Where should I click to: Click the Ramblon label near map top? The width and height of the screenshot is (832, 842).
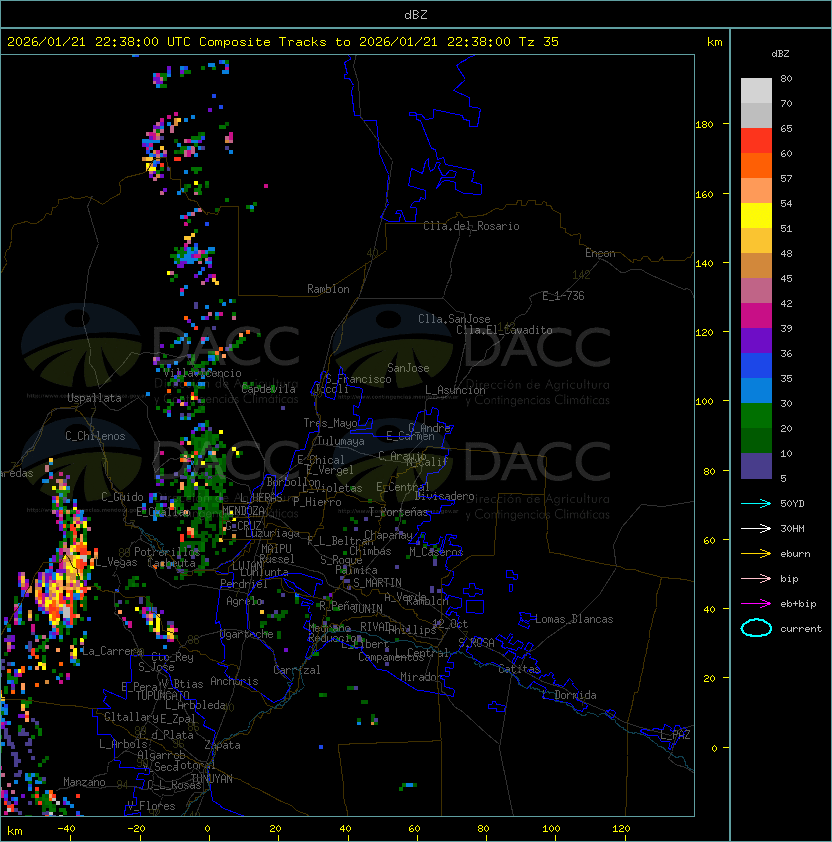[x=328, y=289]
